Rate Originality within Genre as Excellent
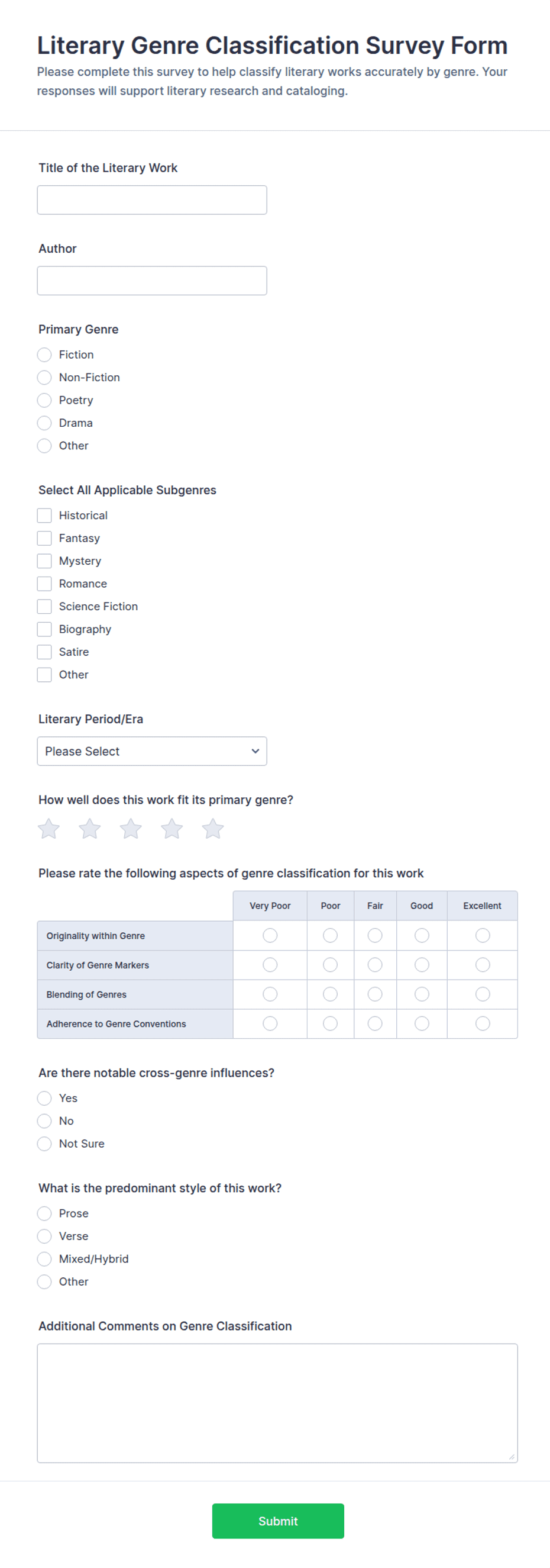This screenshot has width=550, height=1568. [x=483, y=935]
